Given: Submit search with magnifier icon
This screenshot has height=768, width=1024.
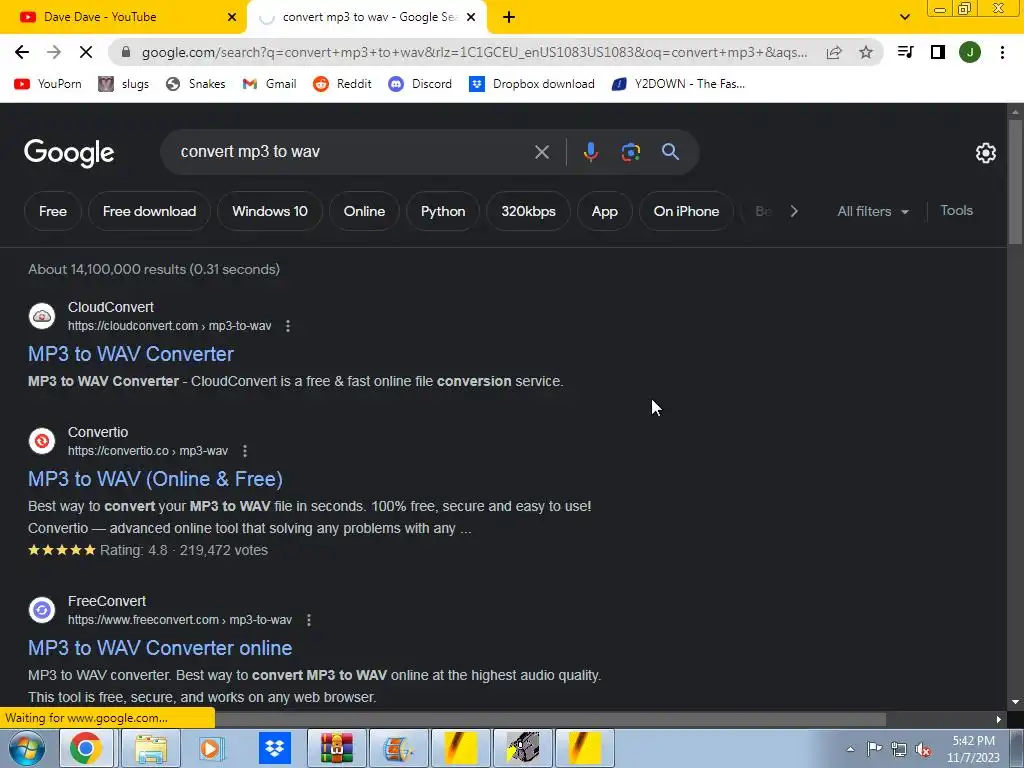Looking at the screenshot, I should pos(670,152).
